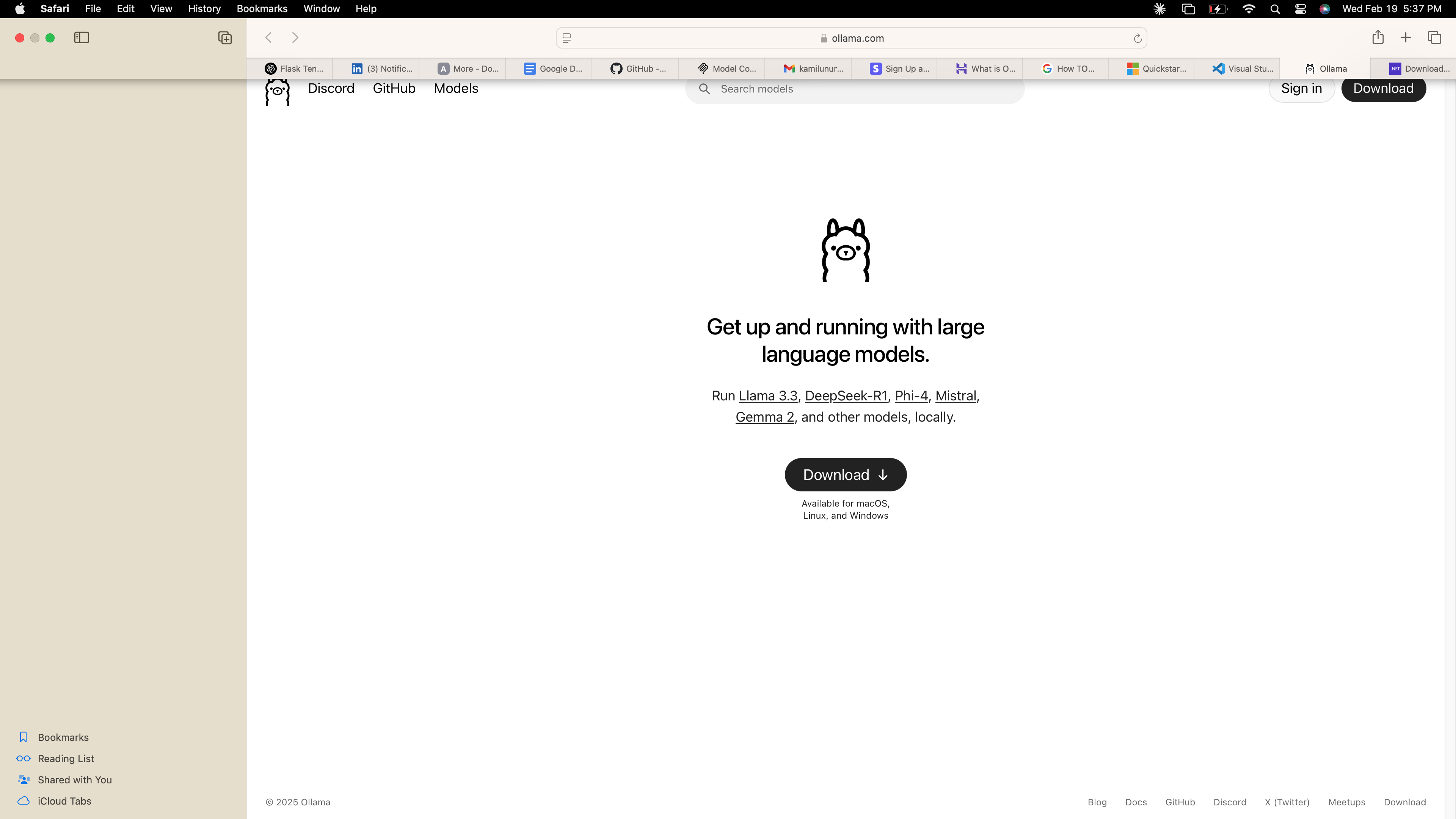Click the large center Download button
Viewport: 1456px width, 819px height.
[846, 475]
